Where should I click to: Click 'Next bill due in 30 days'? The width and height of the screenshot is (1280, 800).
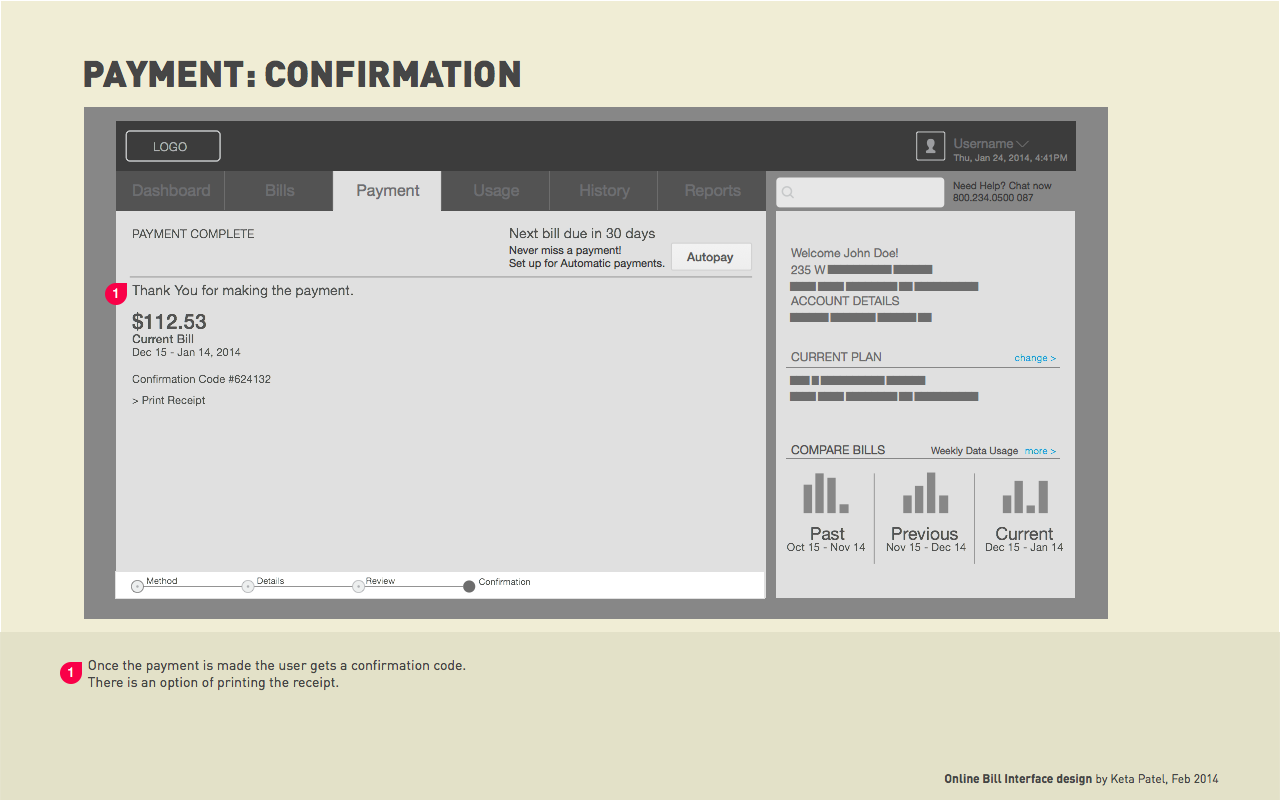click(x=582, y=234)
